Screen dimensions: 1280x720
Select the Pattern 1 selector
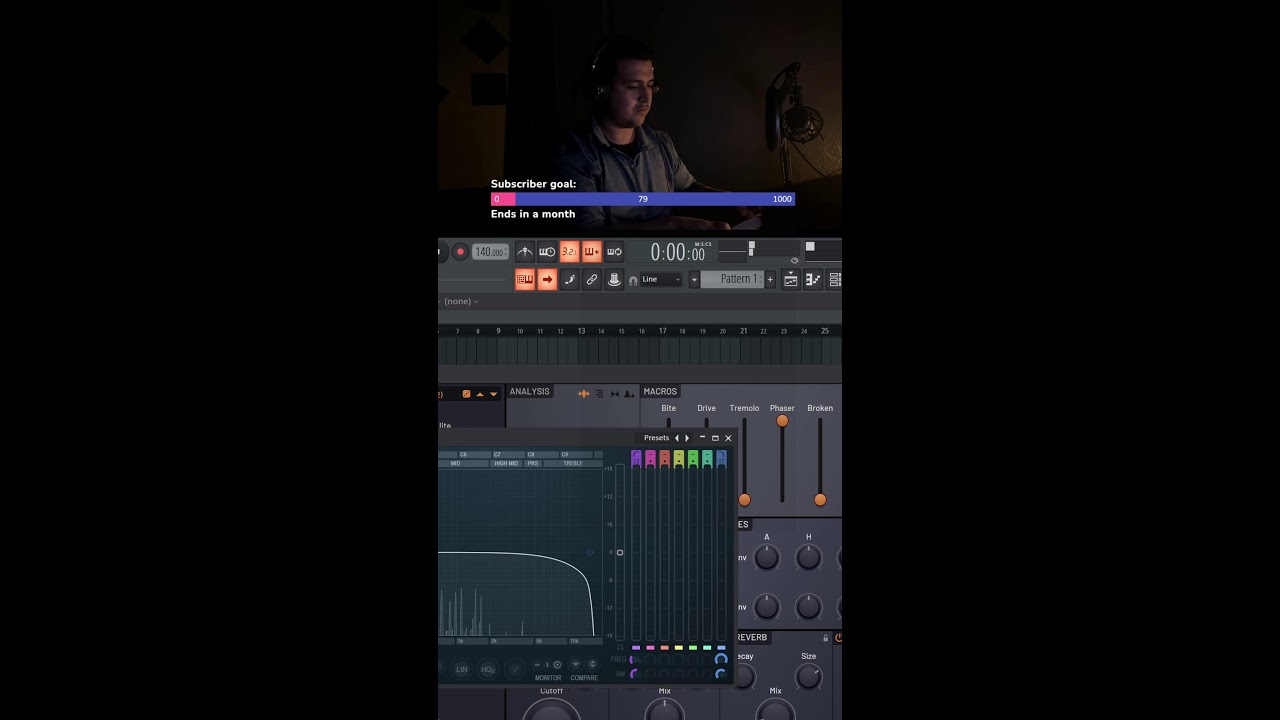pos(732,279)
